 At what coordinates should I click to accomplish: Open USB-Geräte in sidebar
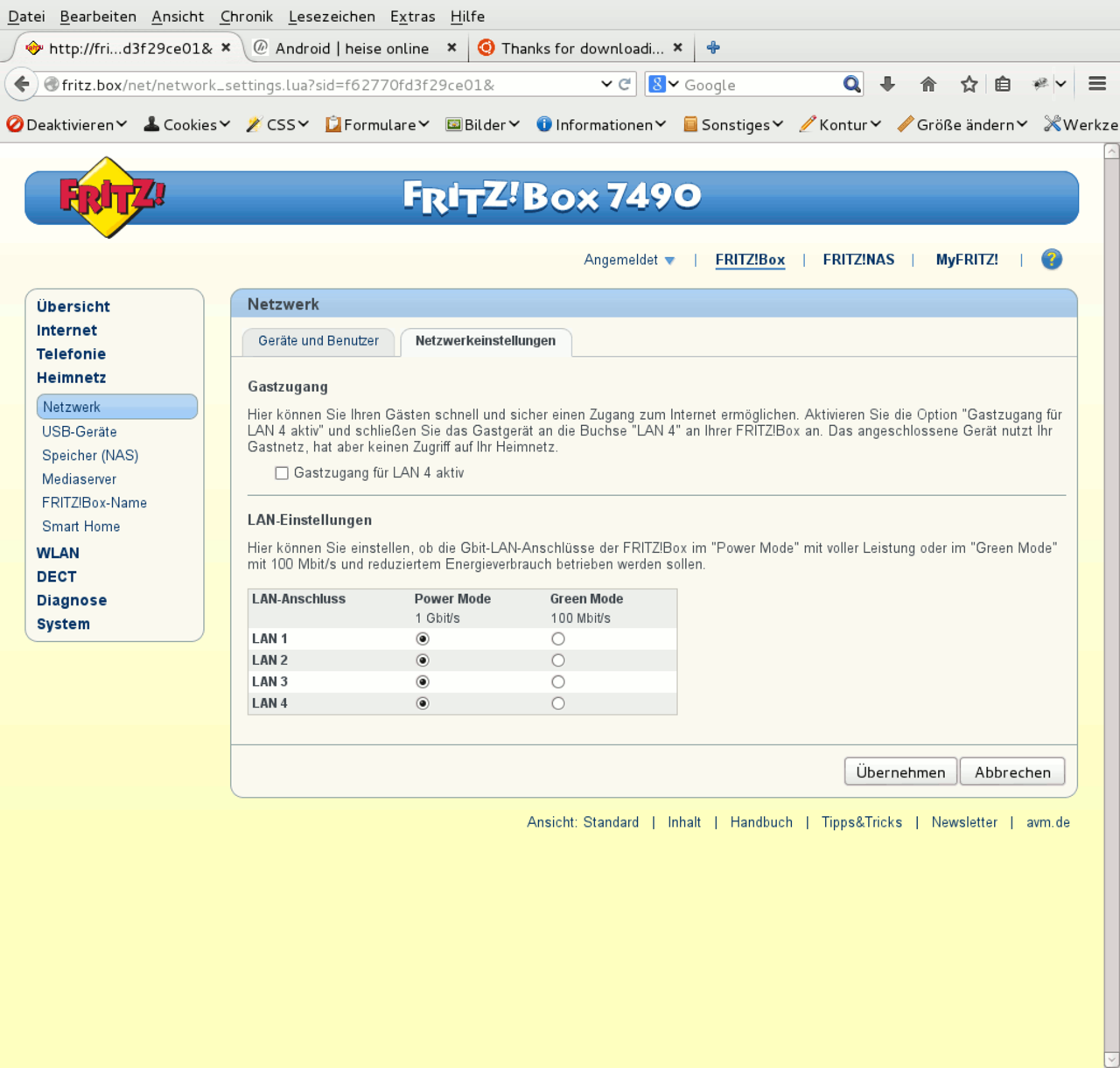click(80, 432)
